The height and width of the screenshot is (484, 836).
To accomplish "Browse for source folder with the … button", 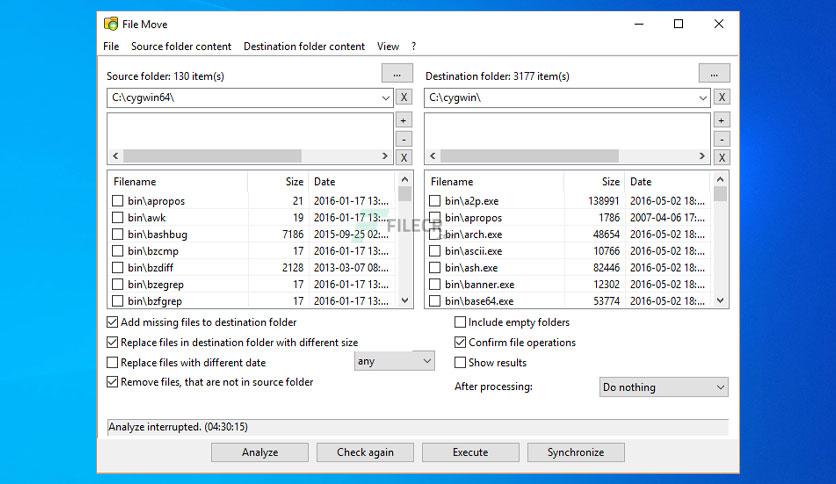I will (x=397, y=74).
